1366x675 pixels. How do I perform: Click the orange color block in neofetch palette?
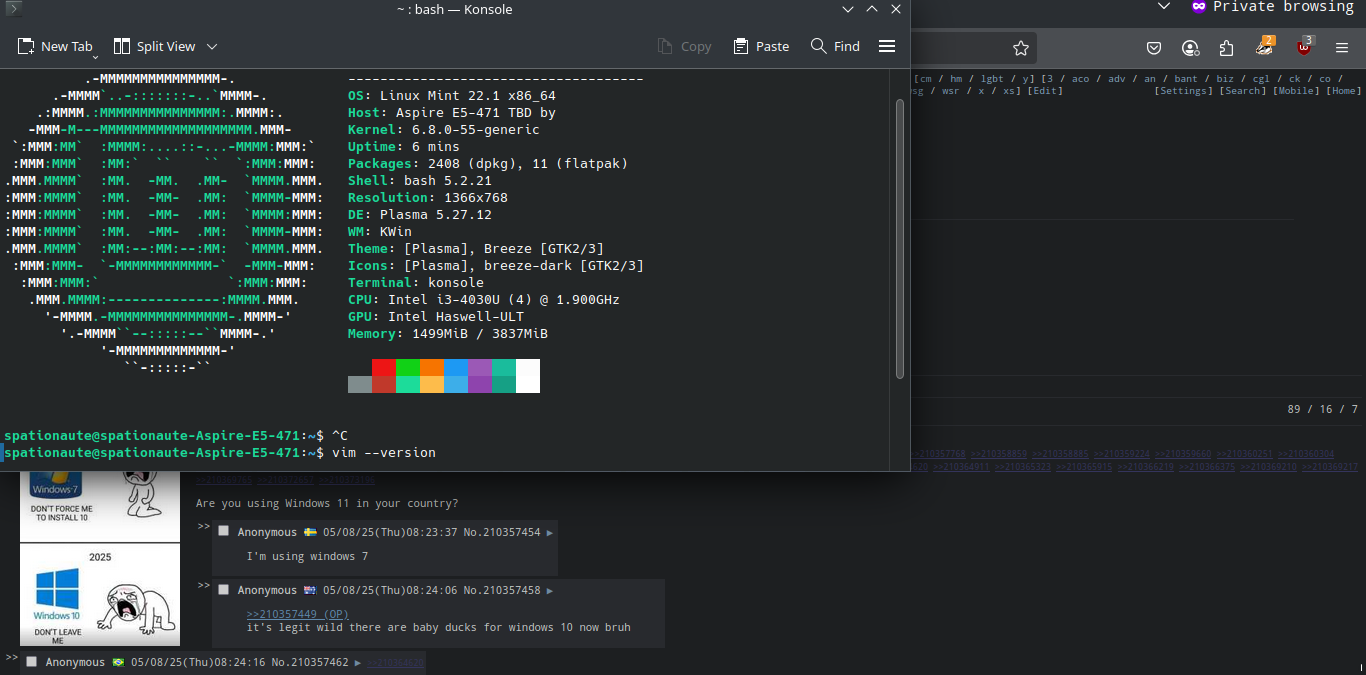tap(432, 367)
